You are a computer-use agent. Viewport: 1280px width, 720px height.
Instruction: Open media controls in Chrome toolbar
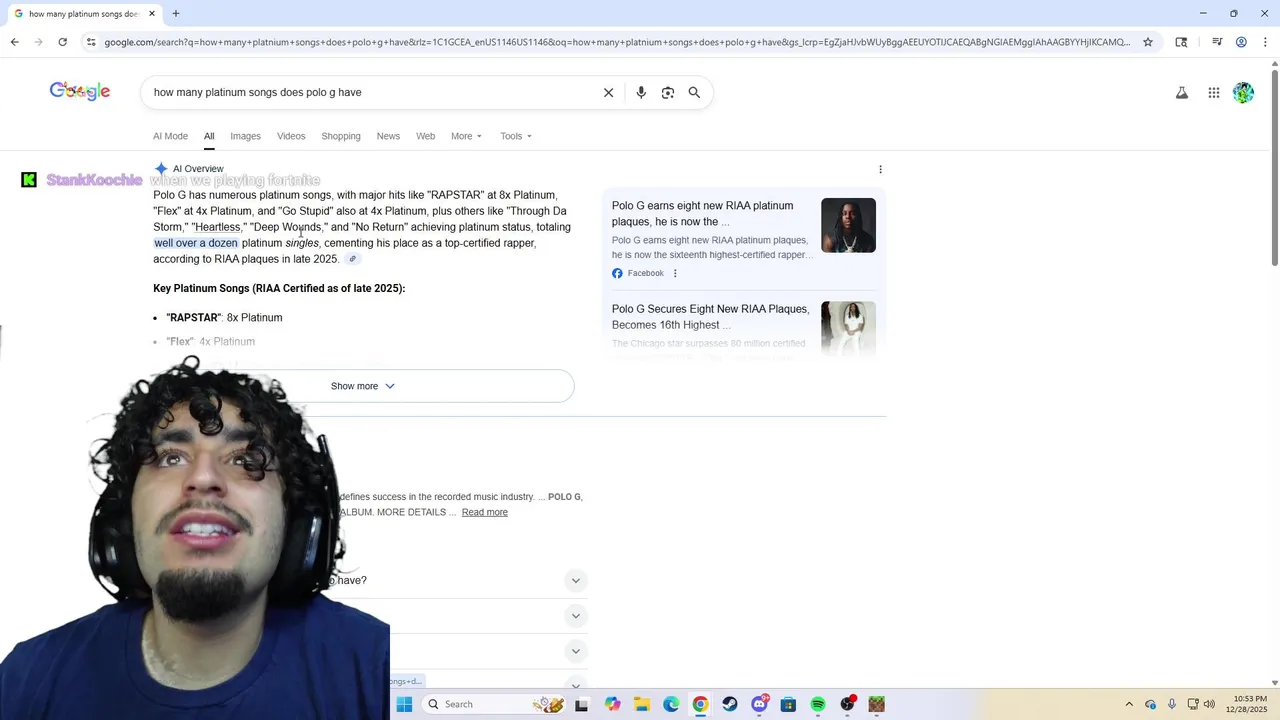1217,42
